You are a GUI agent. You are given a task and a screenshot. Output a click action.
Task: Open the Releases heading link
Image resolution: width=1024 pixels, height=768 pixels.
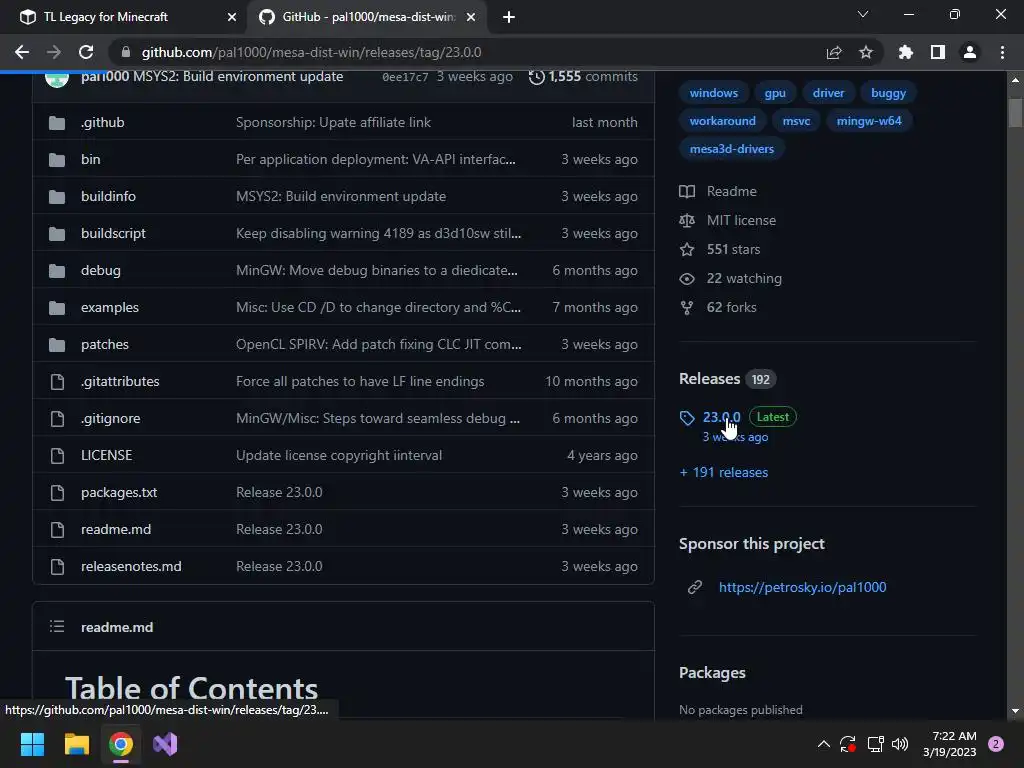(709, 379)
